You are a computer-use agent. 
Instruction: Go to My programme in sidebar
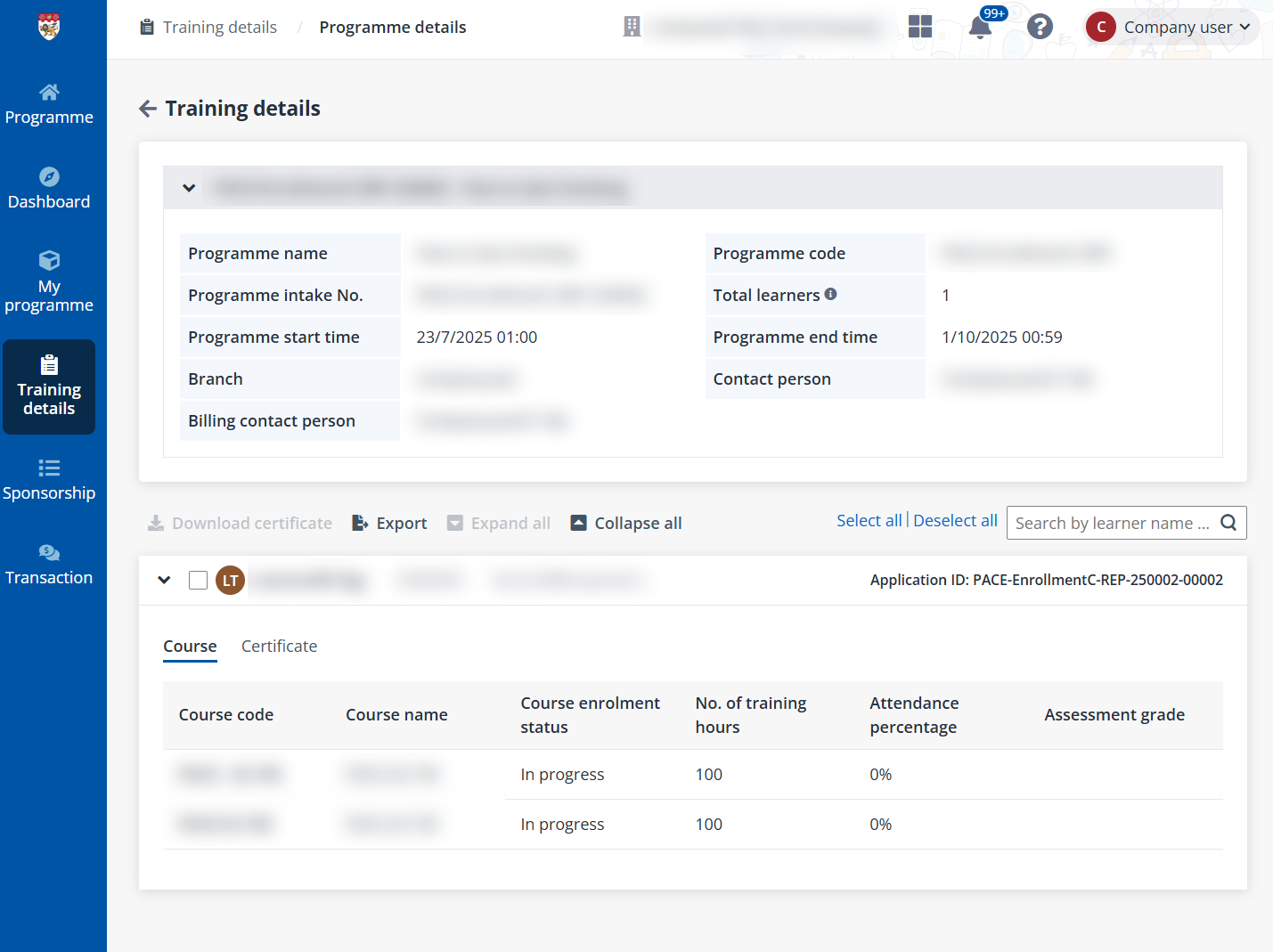click(49, 282)
